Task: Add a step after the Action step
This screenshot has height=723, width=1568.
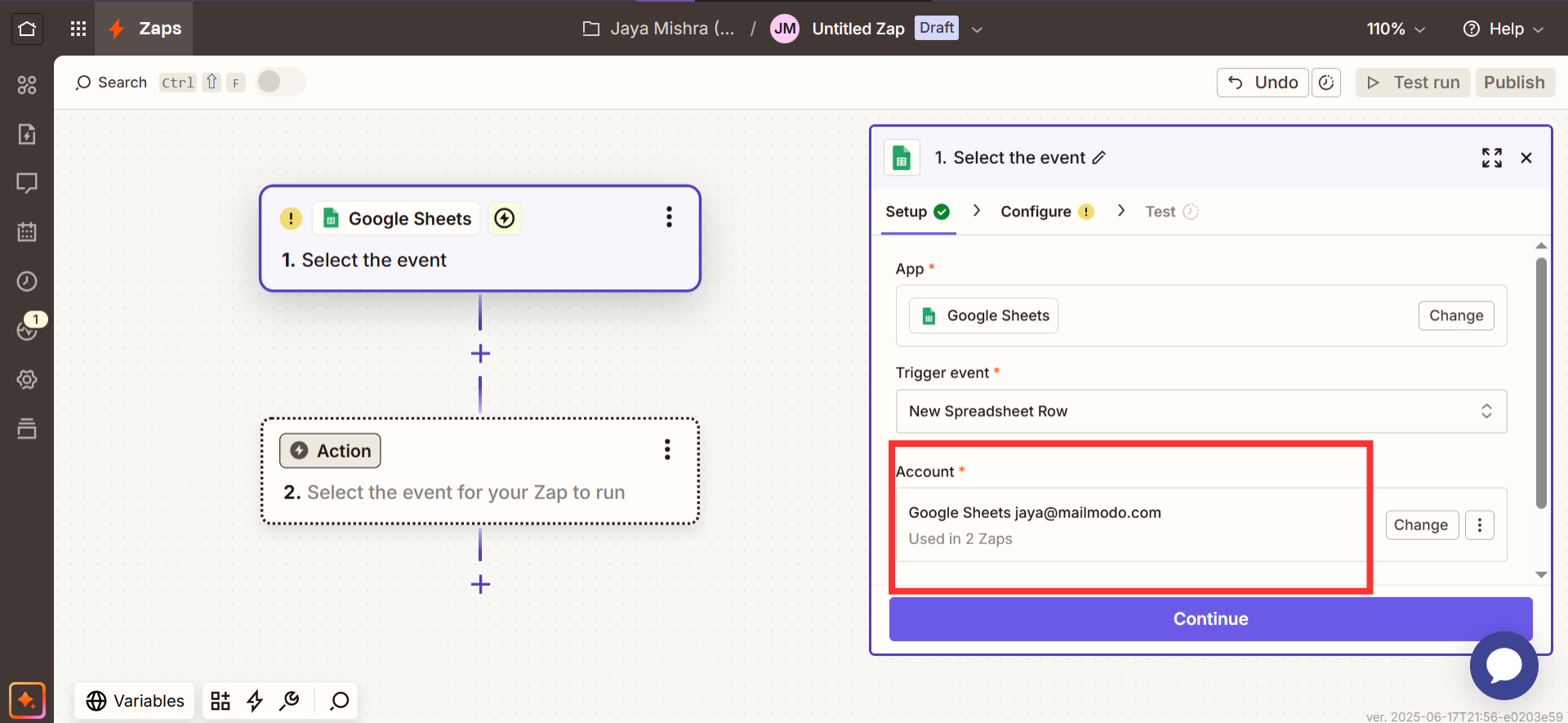Action: (x=480, y=584)
